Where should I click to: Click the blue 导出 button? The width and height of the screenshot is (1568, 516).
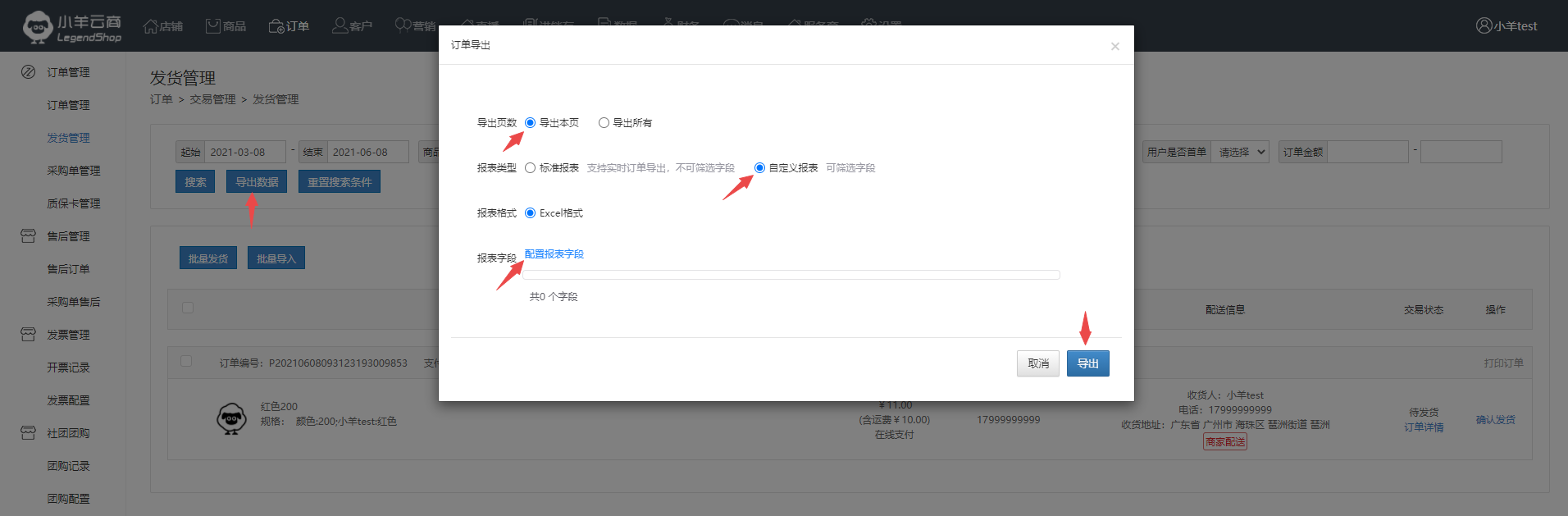(x=1087, y=363)
